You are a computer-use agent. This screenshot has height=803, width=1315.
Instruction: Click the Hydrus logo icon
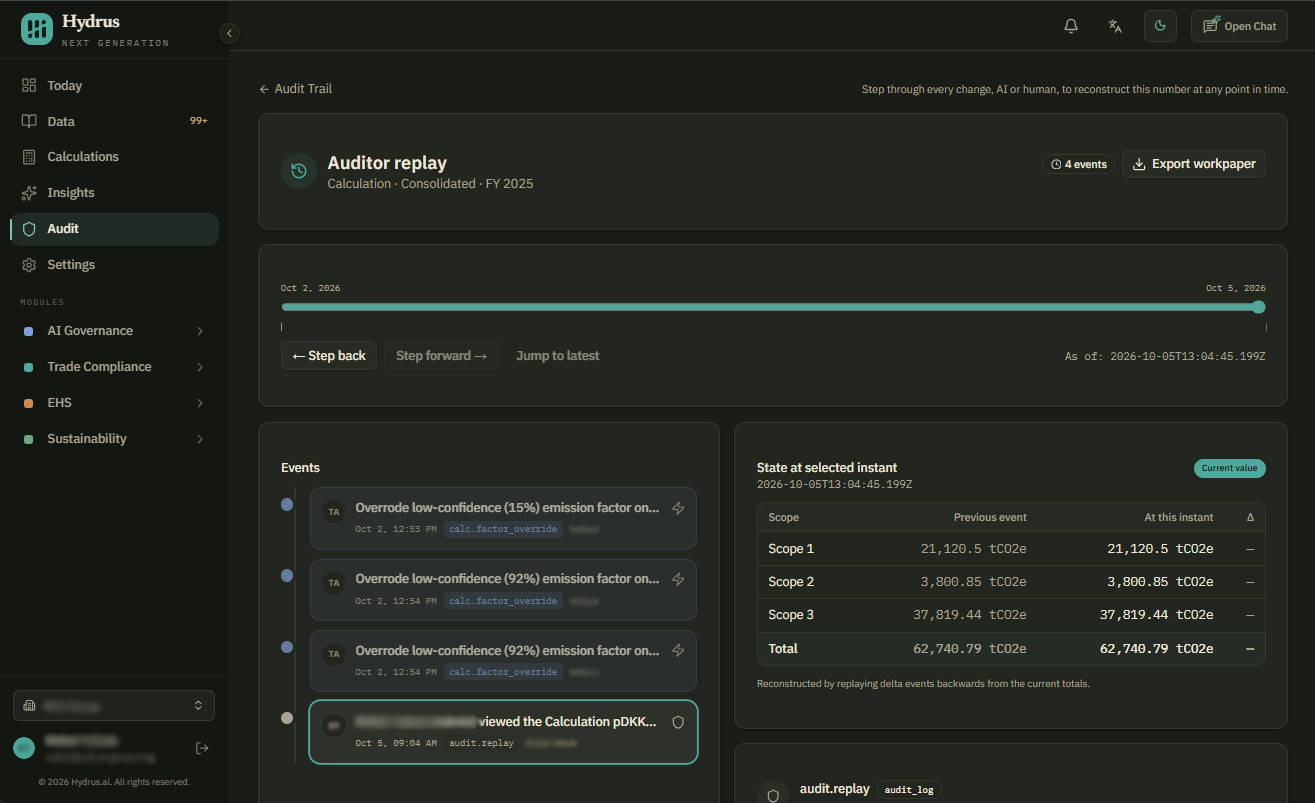click(x=37, y=29)
